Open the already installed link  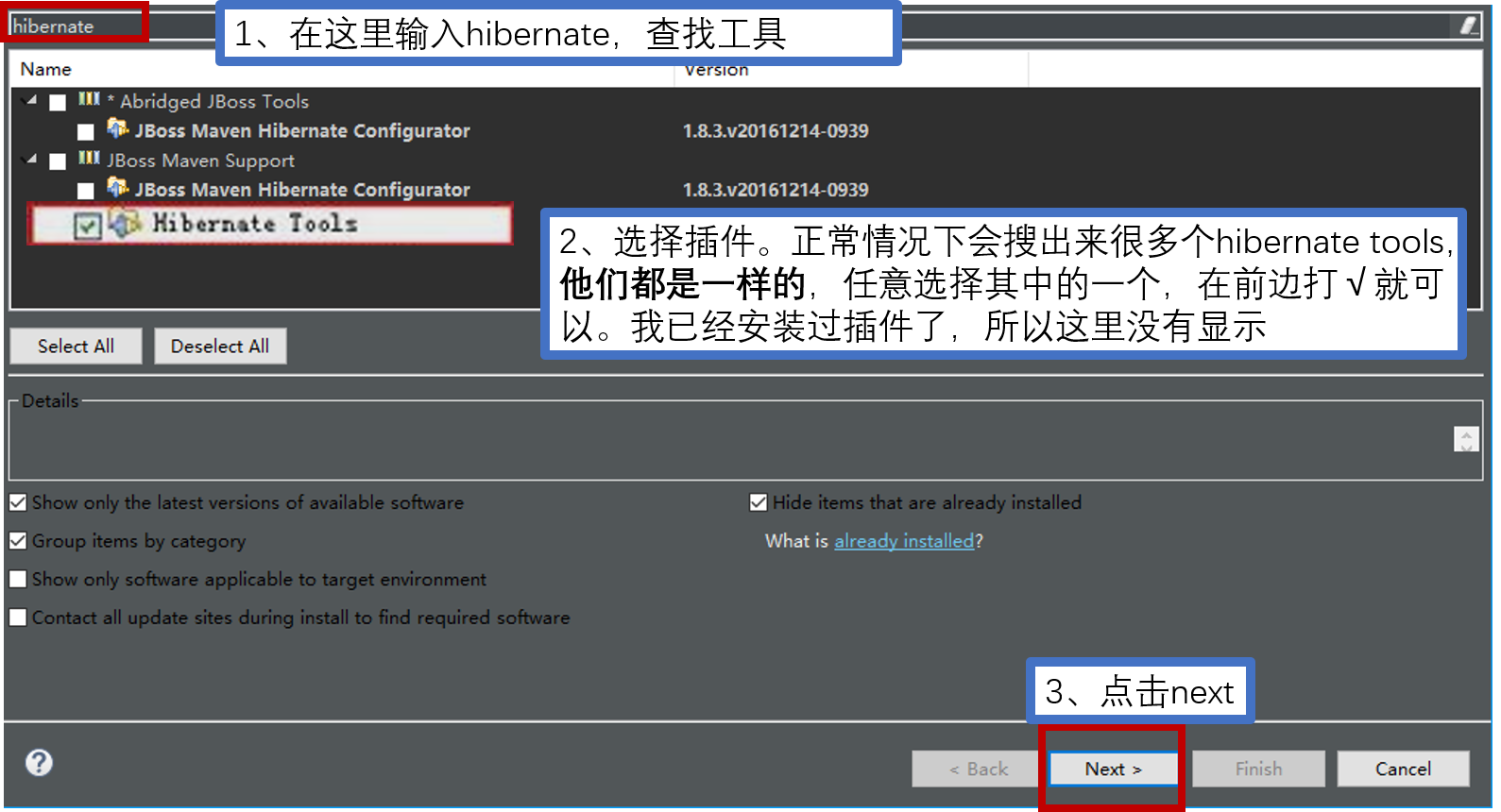coord(904,541)
